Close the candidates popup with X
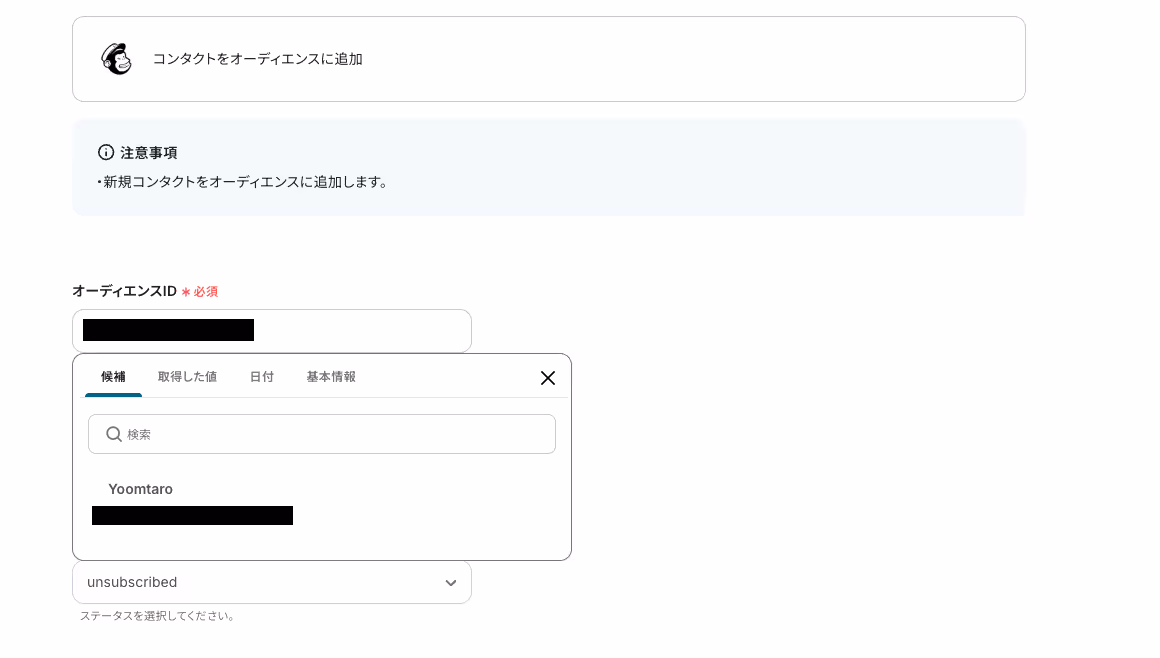The image size is (1160, 658). click(547, 378)
